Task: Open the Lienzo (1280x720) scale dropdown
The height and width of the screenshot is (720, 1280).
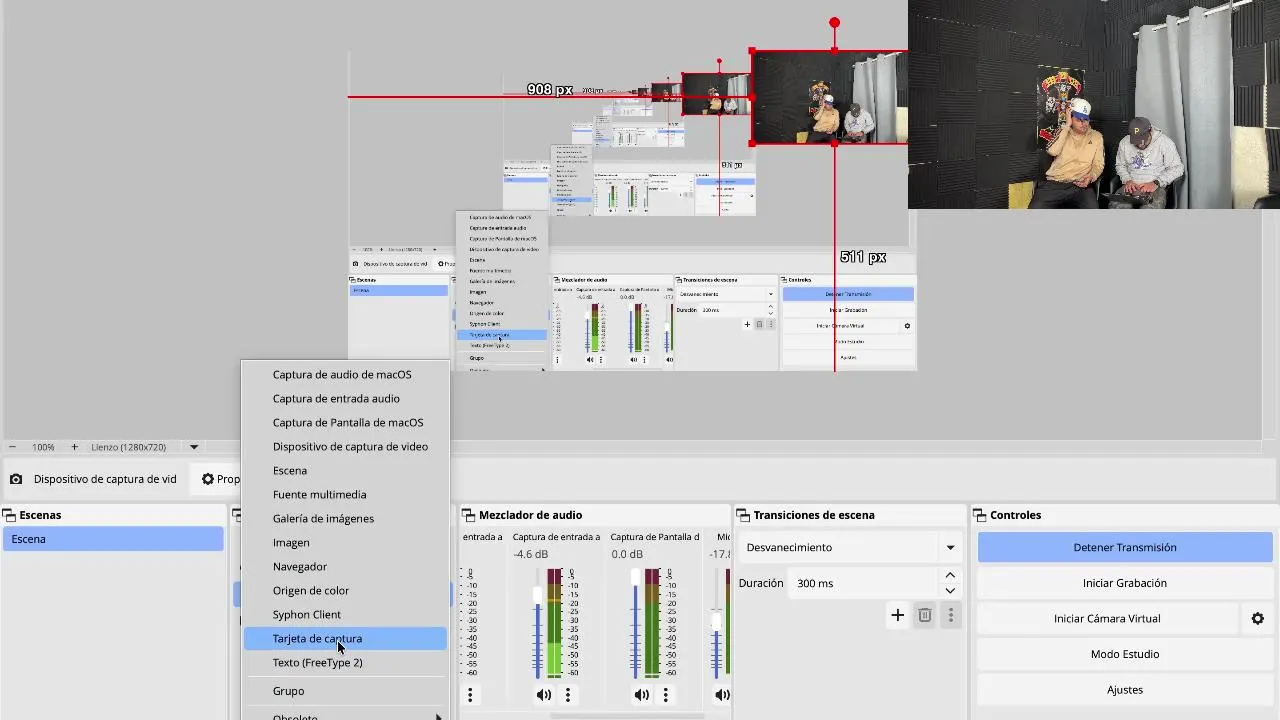Action: (x=194, y=447)
